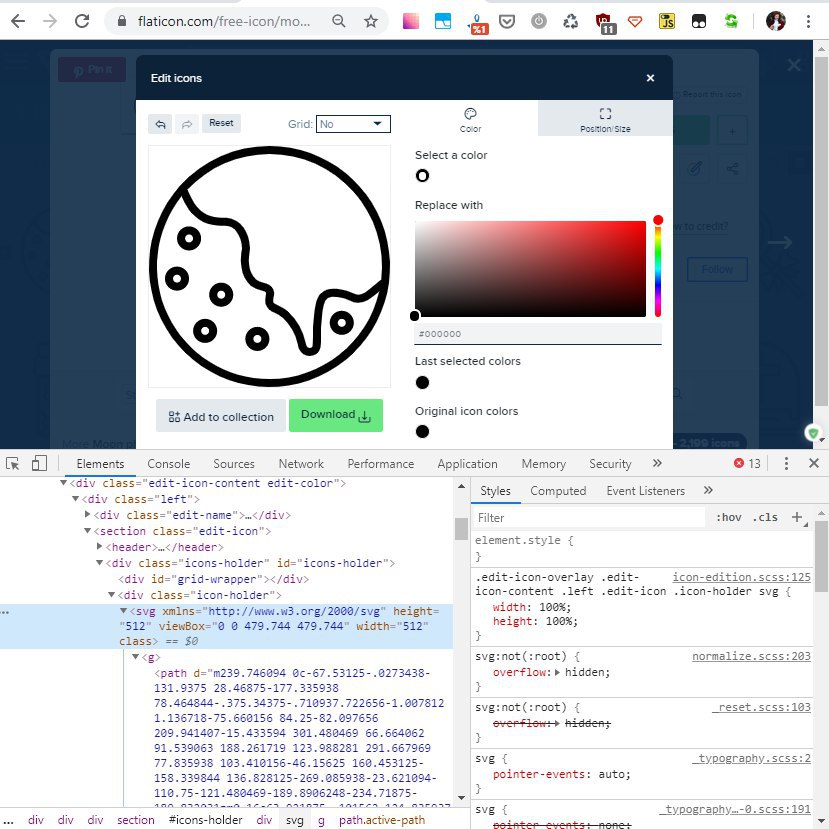Click the yellow JS extension icon

click(x=667, y=21)
